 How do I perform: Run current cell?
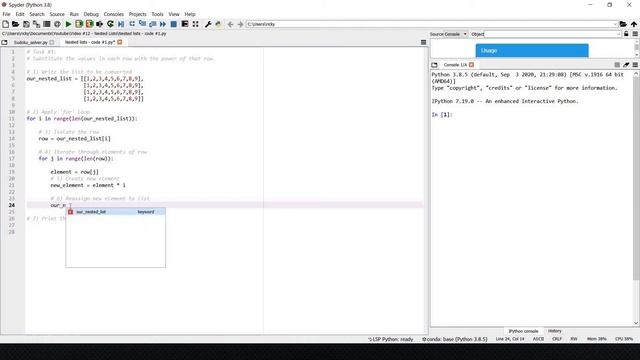point(79,24)
